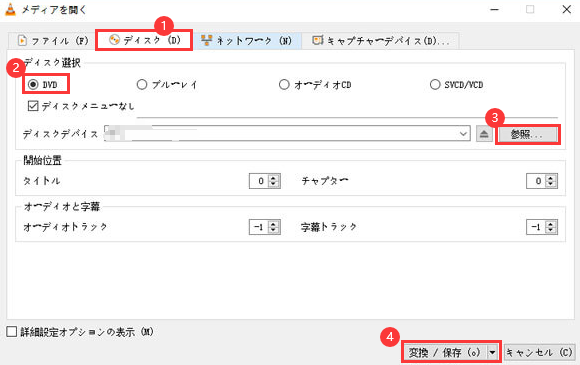Focus the タイトル number field

(259, 181)
